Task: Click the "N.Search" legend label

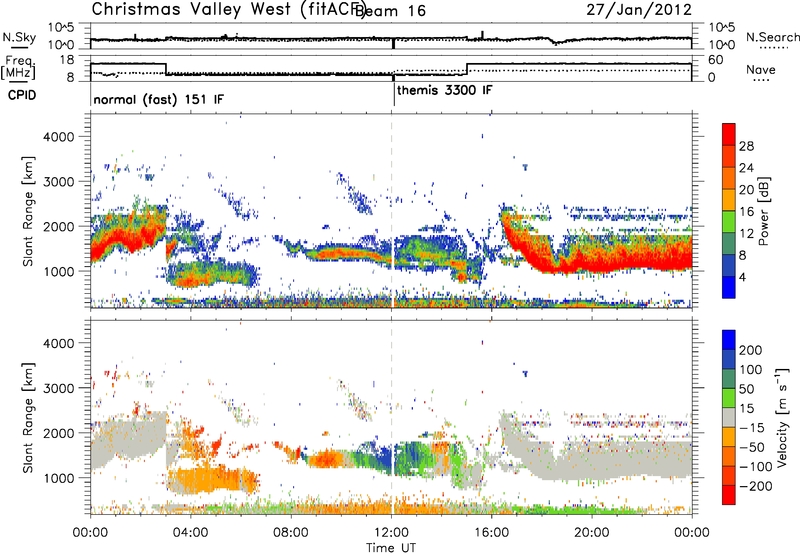Action: [772, 37]
